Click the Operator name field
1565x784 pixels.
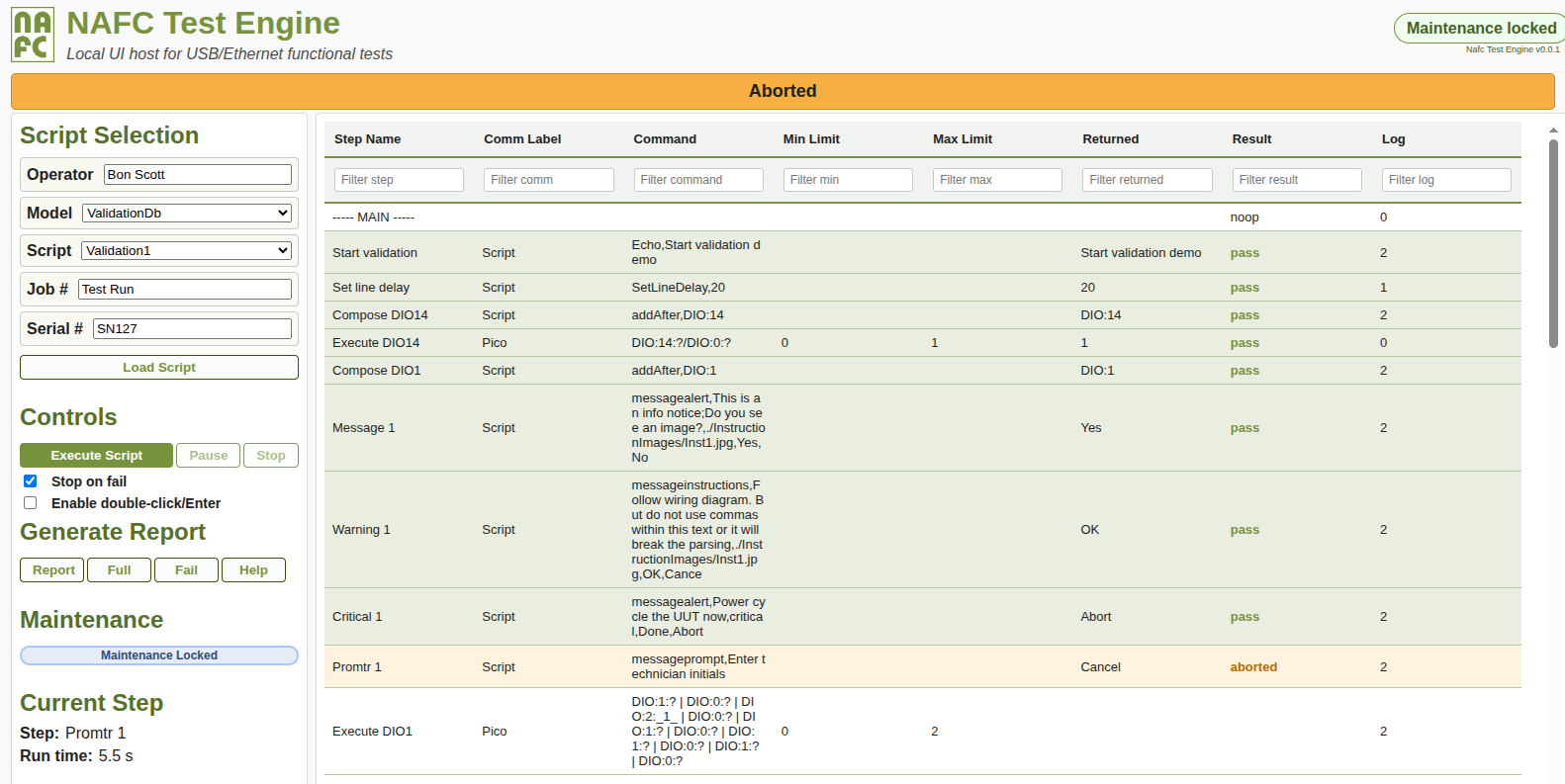point(198,175)
